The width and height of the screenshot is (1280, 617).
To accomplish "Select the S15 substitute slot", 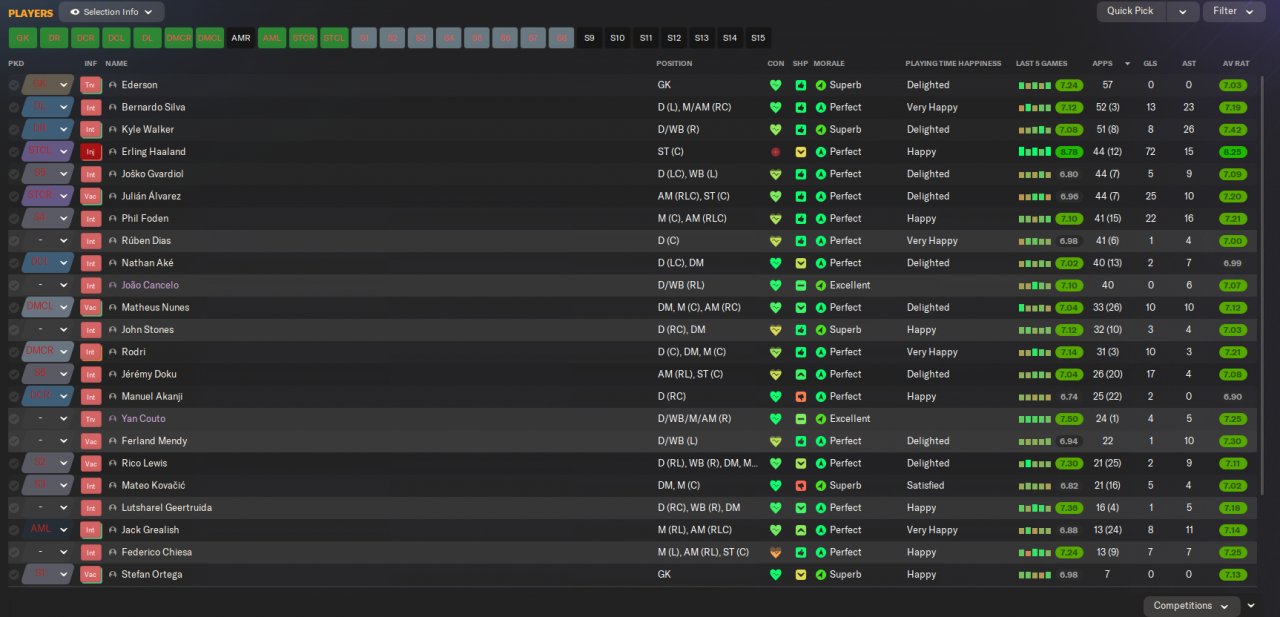I will click(758, 38).
